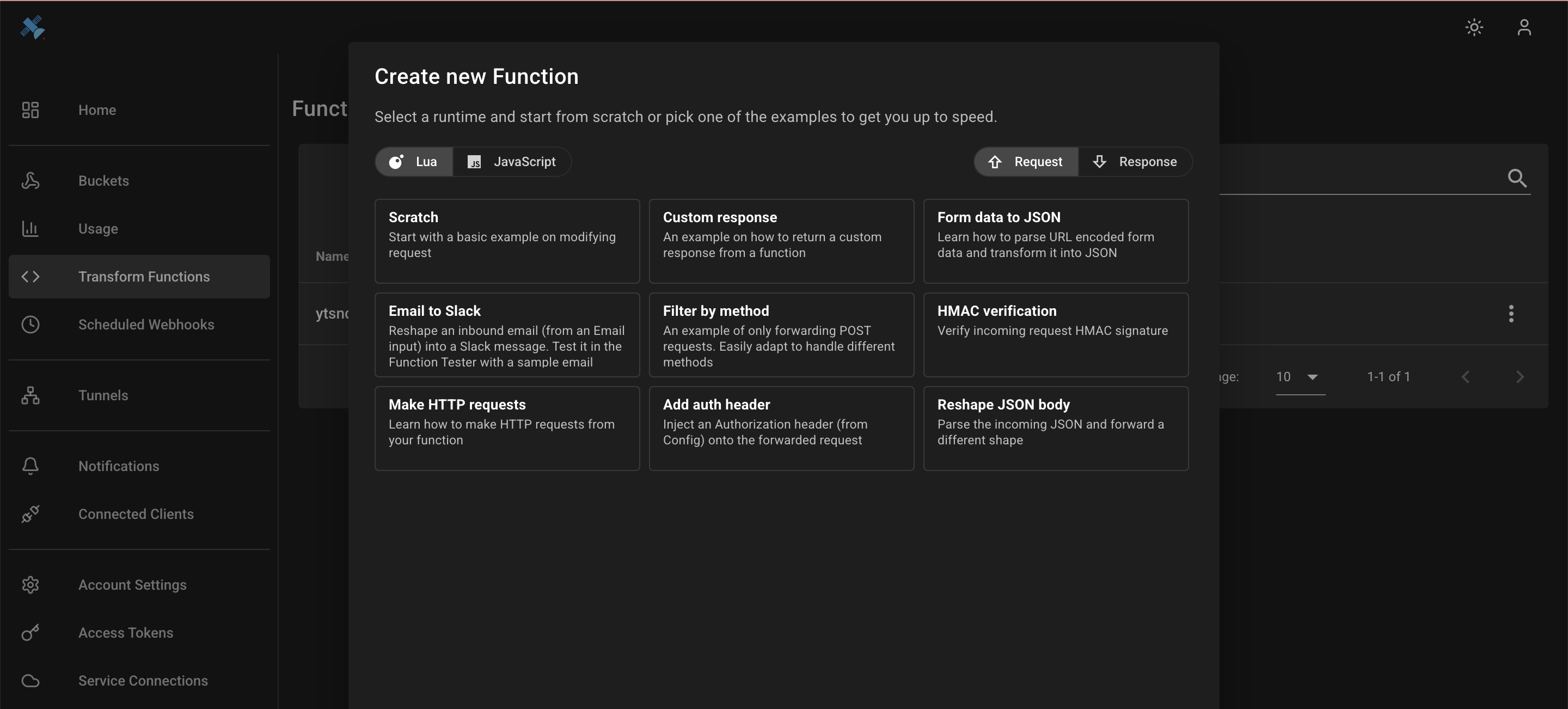Choose the Filter by method template
This screenshot has height=709, width=1568.
(x=782, y=335)
